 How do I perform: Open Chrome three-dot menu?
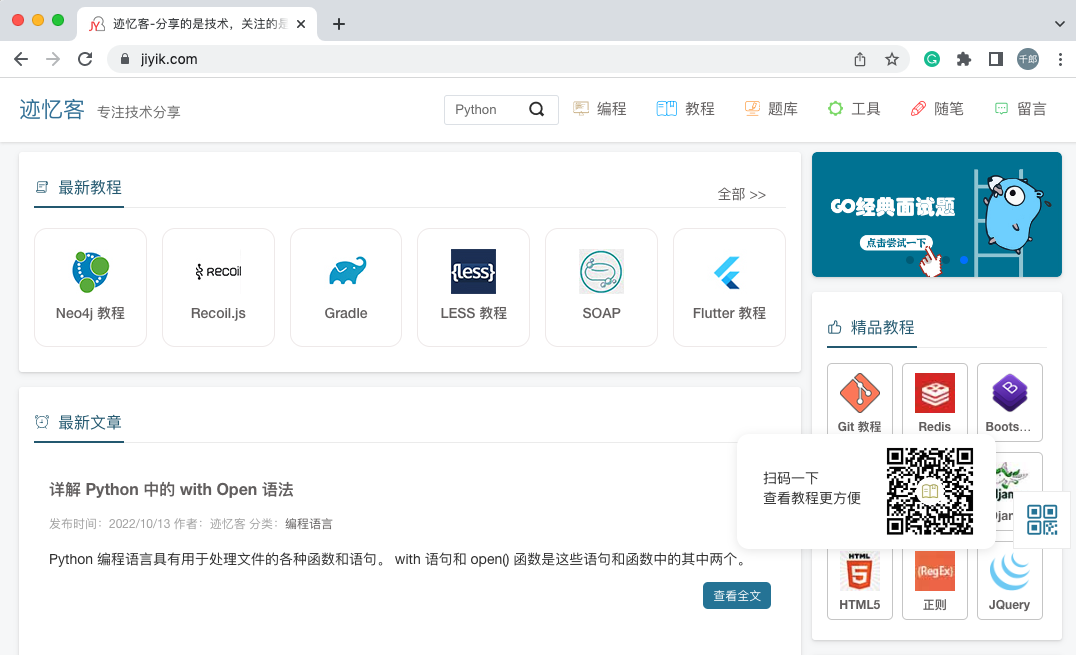[1060, 59]
